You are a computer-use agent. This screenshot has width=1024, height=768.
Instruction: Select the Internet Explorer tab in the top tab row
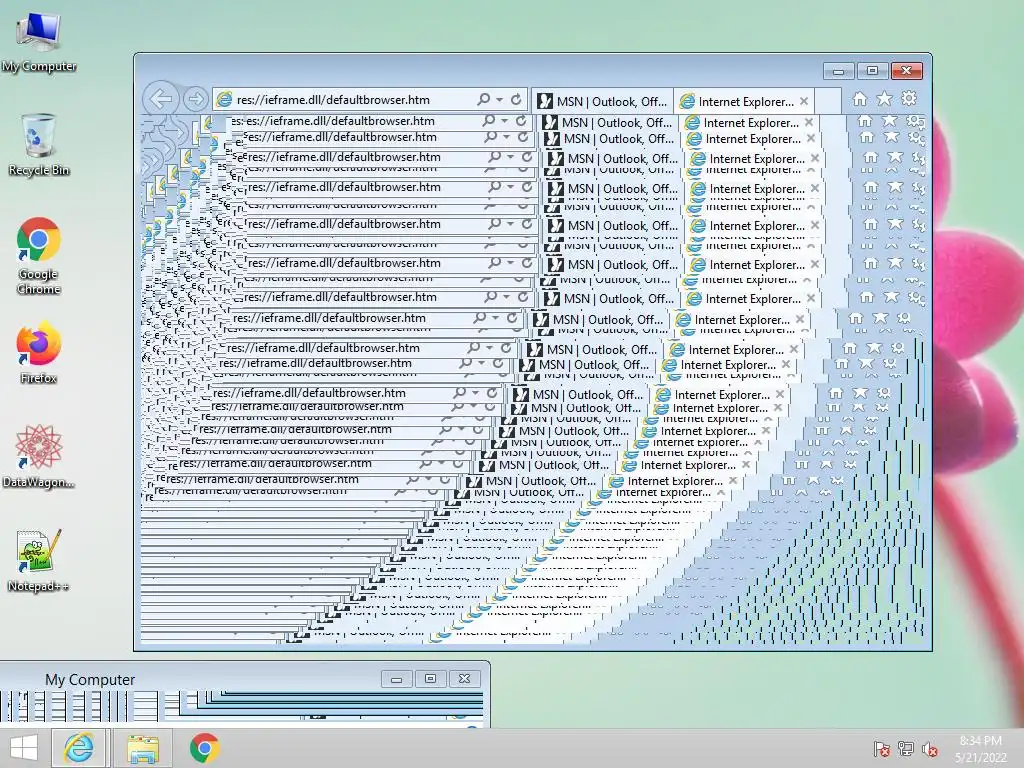tap(744, 101)
